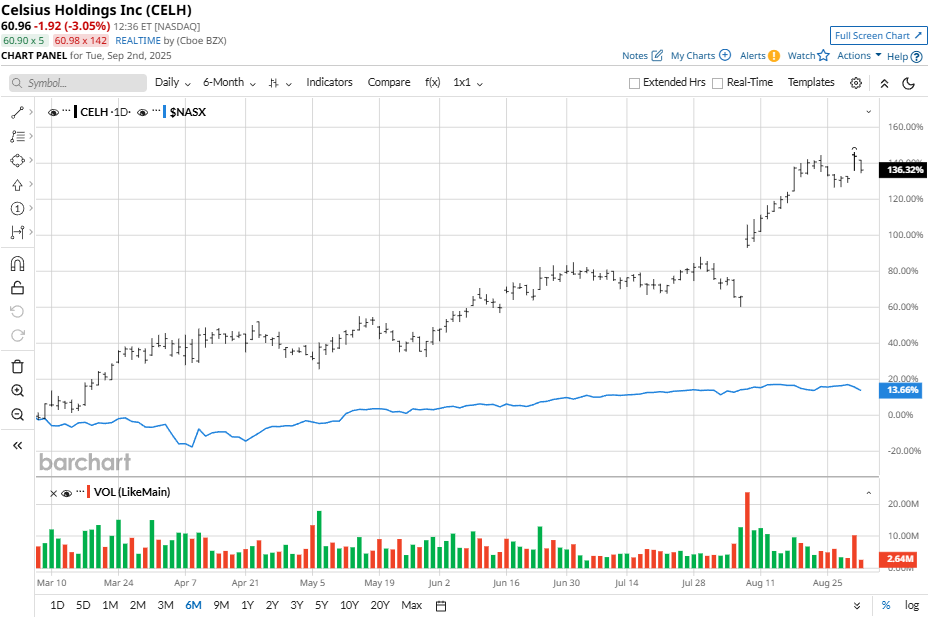
Task: Open the Actions dropdown menu
Action: pos(859,55)
